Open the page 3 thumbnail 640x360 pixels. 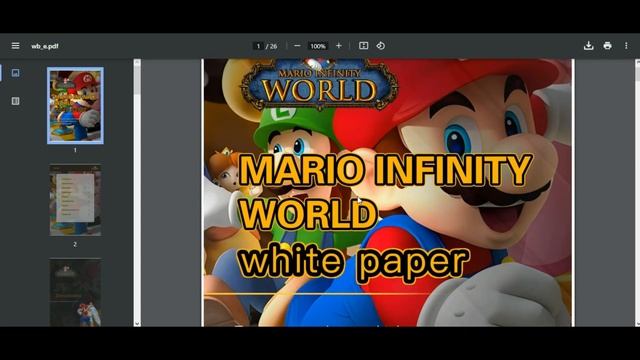(76, 292)
